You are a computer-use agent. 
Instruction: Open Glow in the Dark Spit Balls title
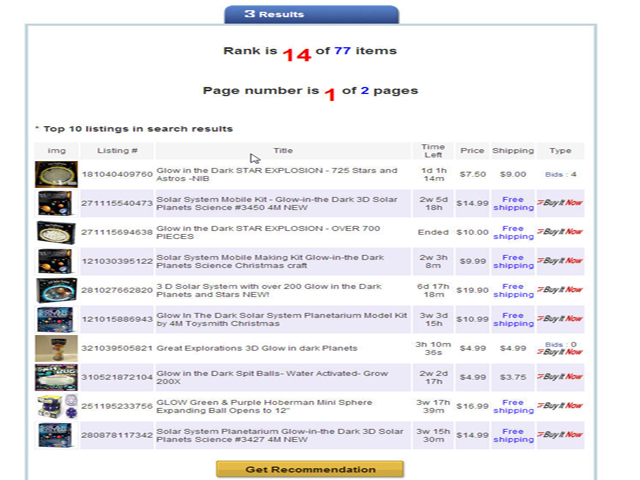coord(272,377)
